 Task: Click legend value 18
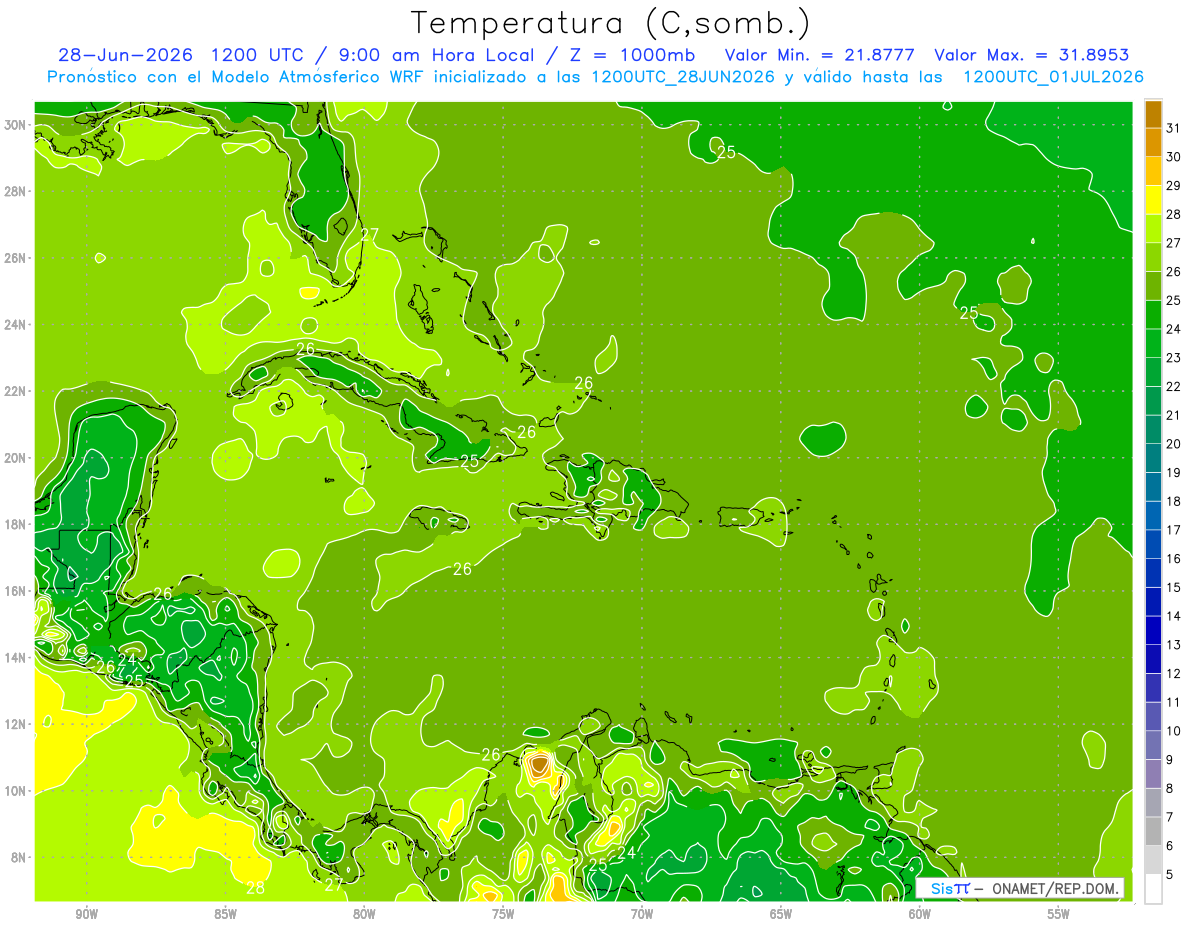(x=1174, y=501)
